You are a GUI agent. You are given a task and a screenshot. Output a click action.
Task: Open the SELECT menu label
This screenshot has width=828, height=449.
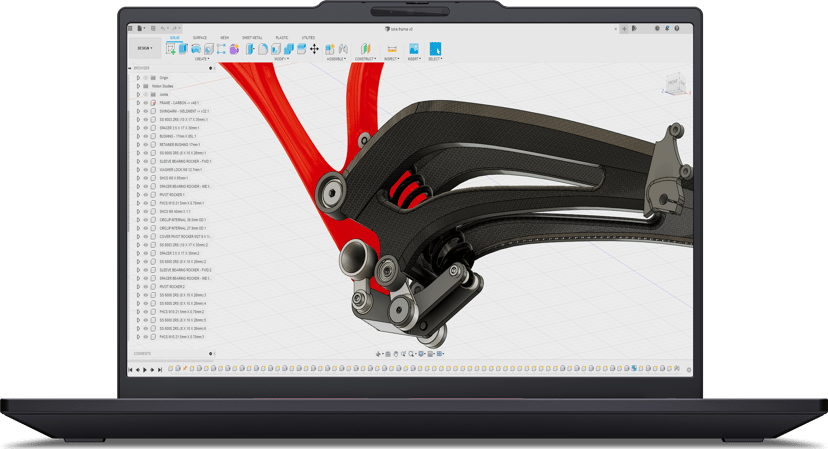(435, 59)
